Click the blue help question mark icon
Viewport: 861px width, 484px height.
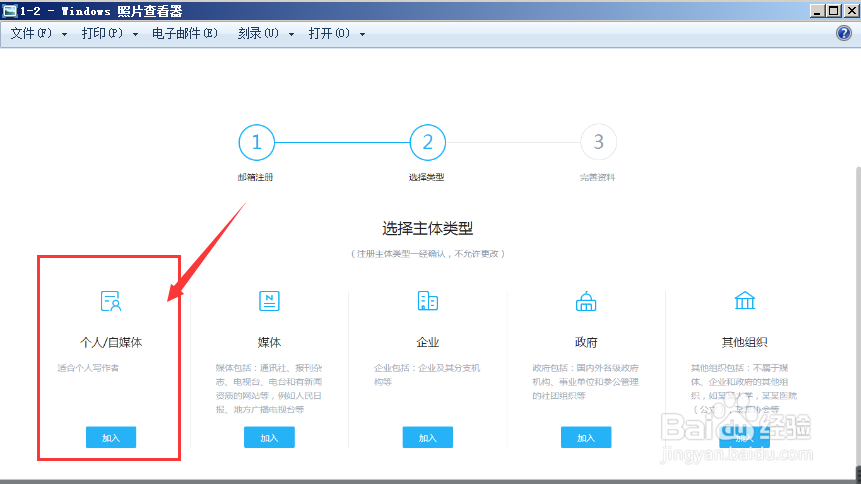click(843, 33)
